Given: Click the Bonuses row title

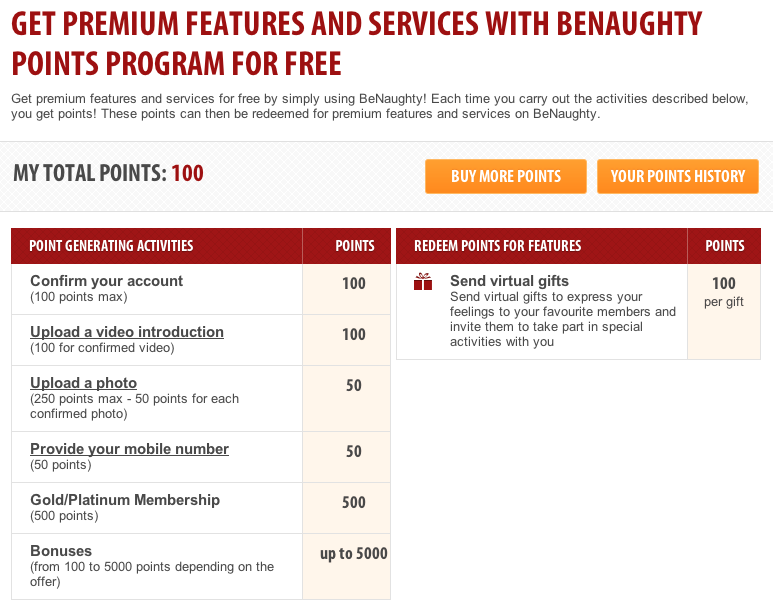Looking at the screenshot, I should (61, 551).
